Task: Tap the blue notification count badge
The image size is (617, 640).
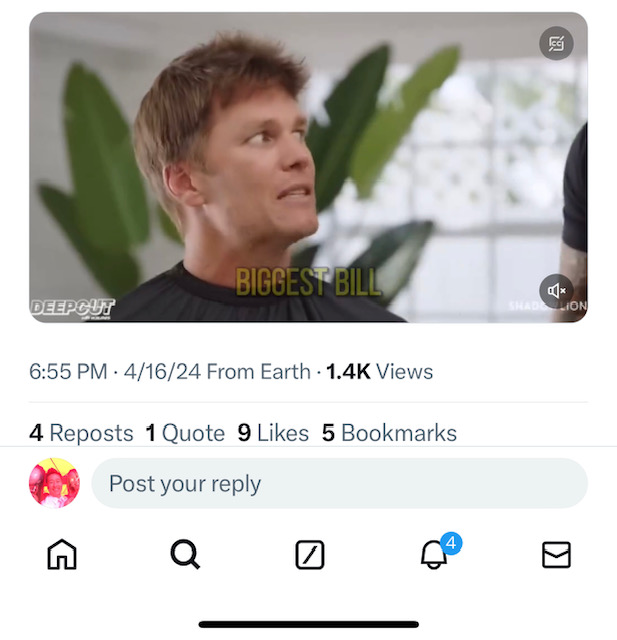Action: (x=451, y=543)
